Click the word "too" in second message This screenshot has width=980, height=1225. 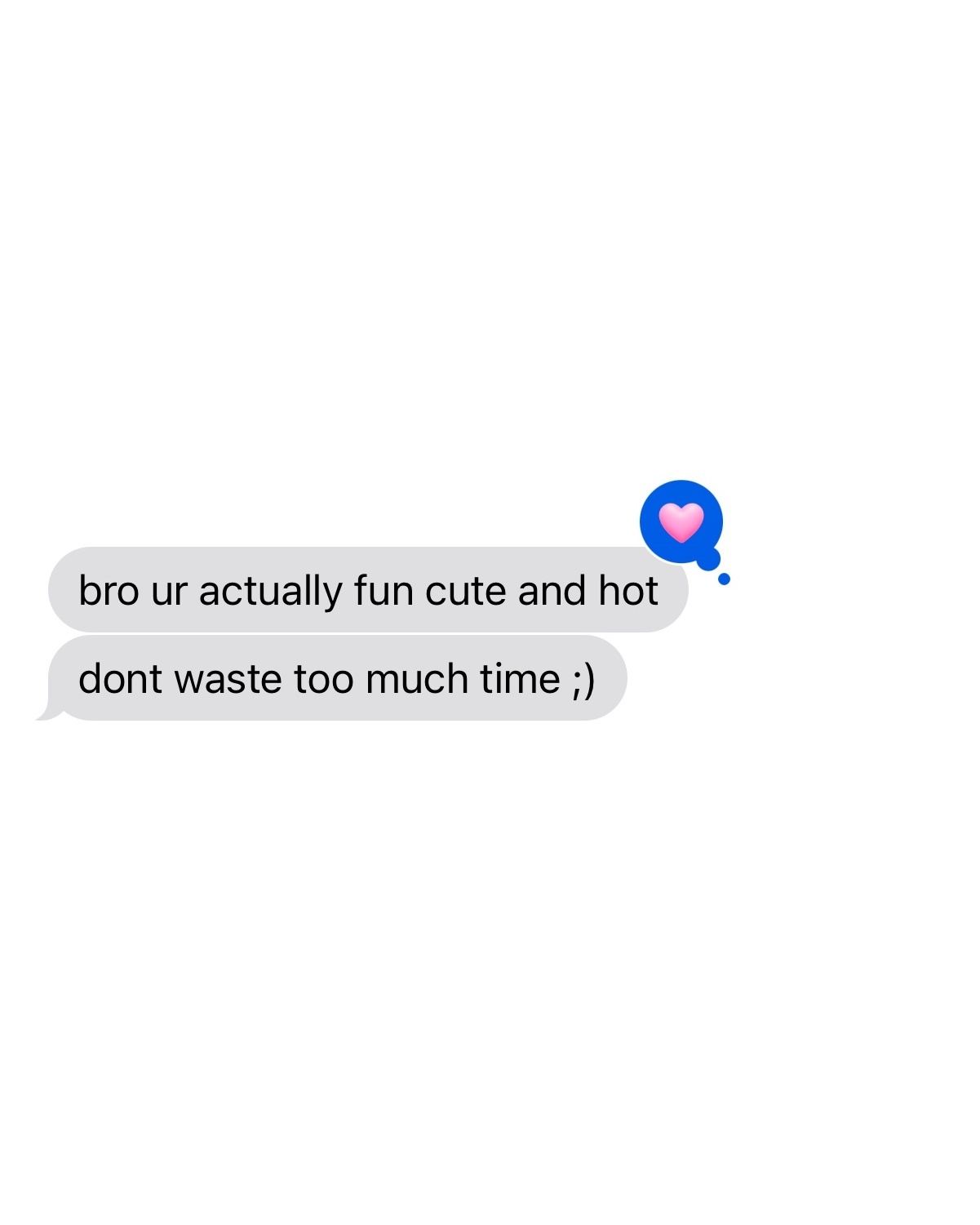(x=323, y=680)
